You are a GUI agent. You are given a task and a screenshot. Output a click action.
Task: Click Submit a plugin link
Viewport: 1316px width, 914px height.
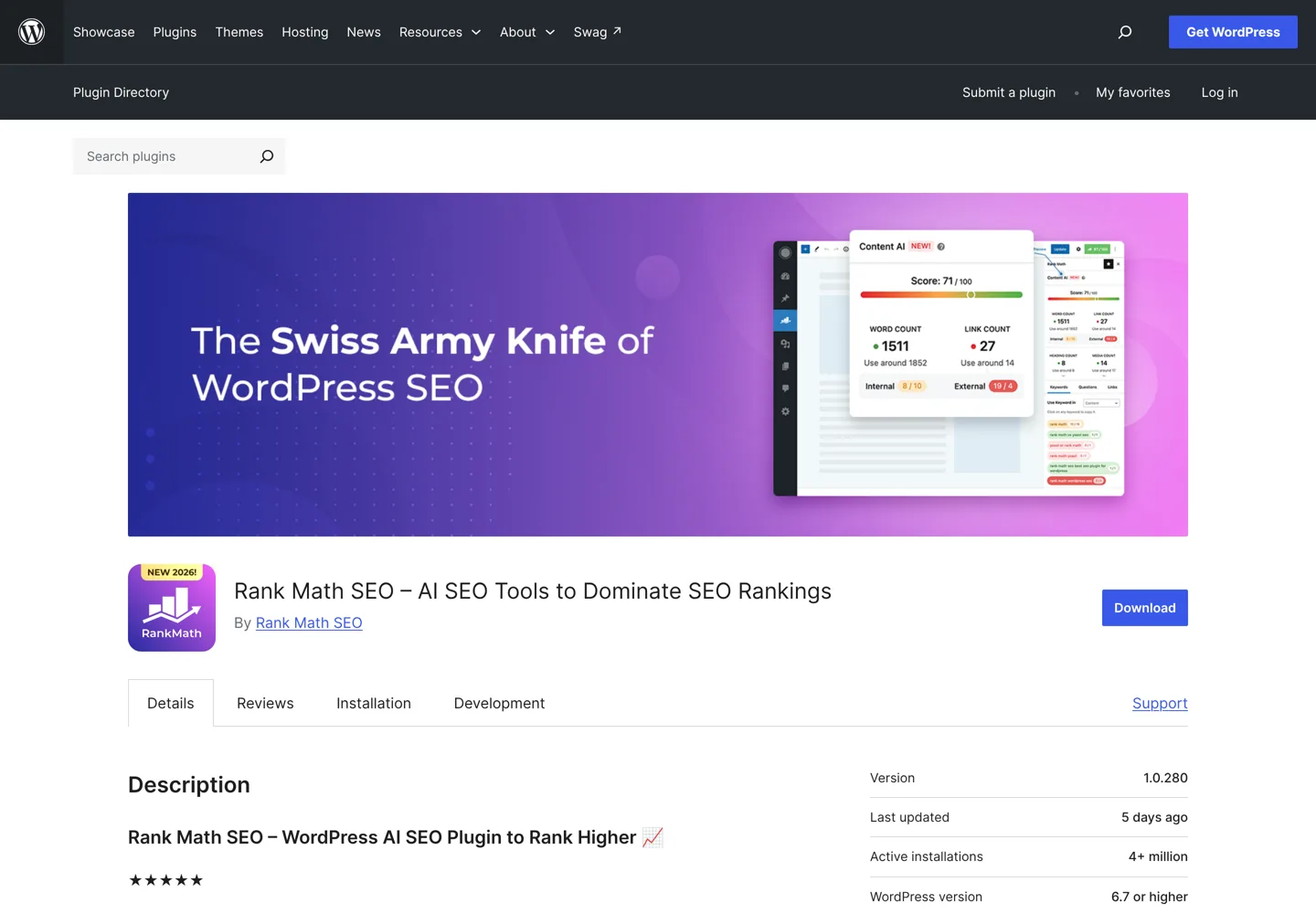click(1009, 92)
